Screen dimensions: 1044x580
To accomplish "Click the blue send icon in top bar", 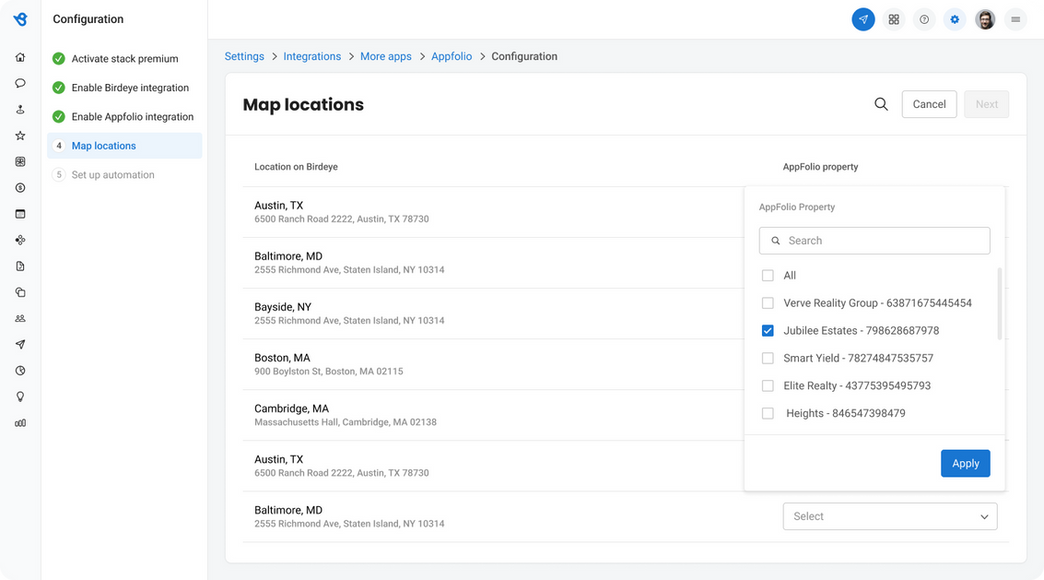I will (x=863, y=19).
